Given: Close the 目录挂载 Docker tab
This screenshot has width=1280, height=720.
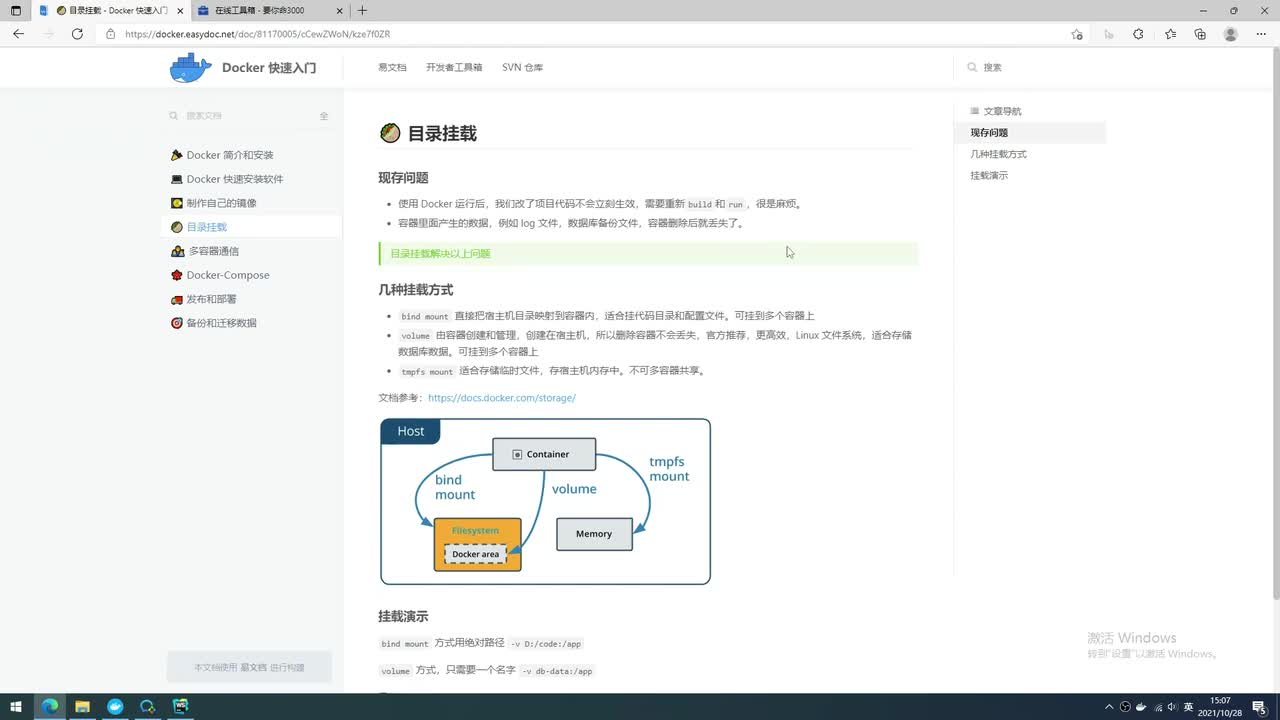Looking at the screenshot, I should 178,10.
